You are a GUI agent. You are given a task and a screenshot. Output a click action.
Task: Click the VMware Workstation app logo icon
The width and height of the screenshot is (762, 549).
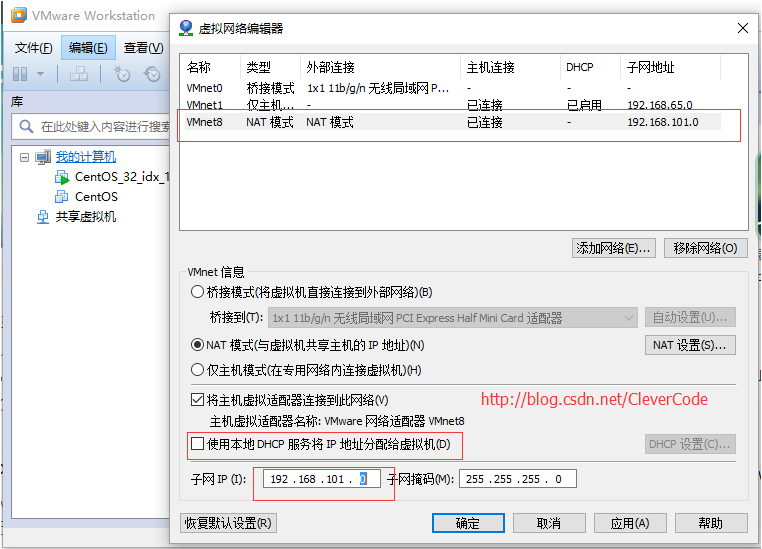[15, 16]
